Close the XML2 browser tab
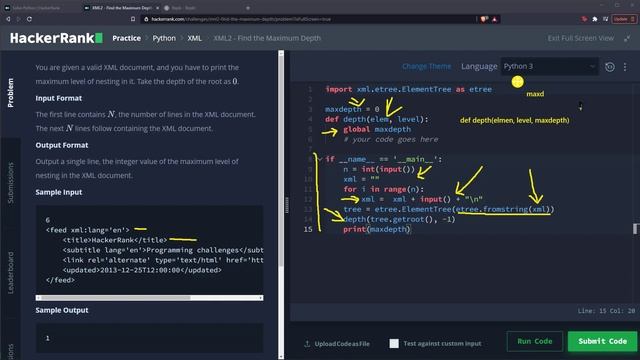 pyautogui.click(x=158, y=8)
